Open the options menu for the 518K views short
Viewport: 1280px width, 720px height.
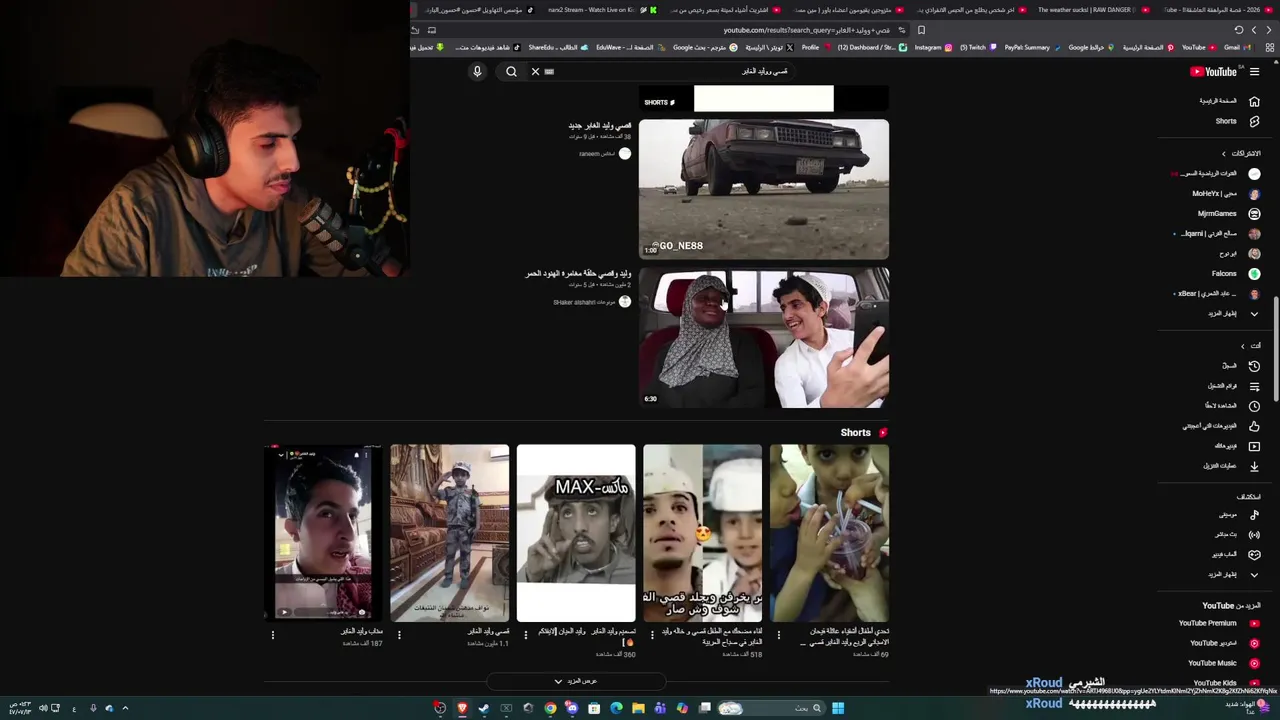[x=653, y=635]
